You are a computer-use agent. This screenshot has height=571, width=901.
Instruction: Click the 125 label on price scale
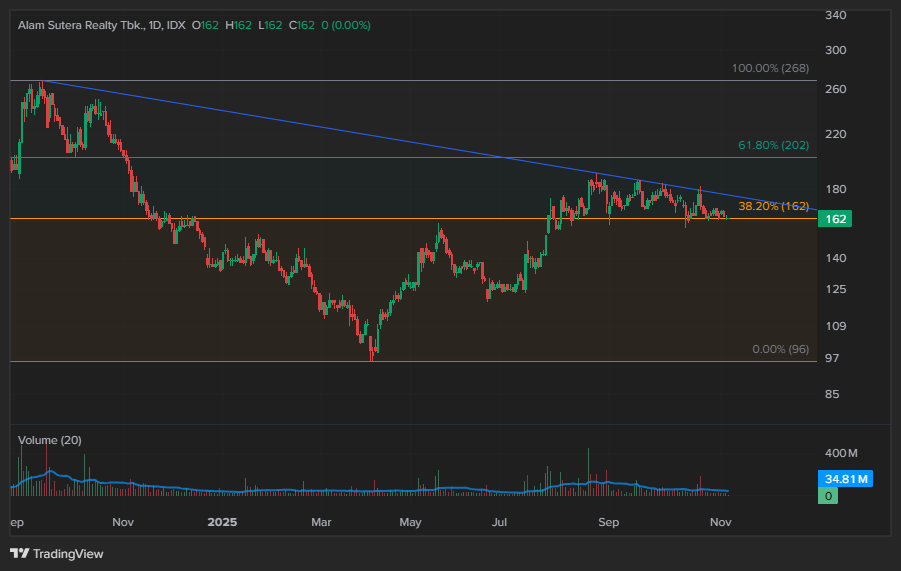(837, 289)
